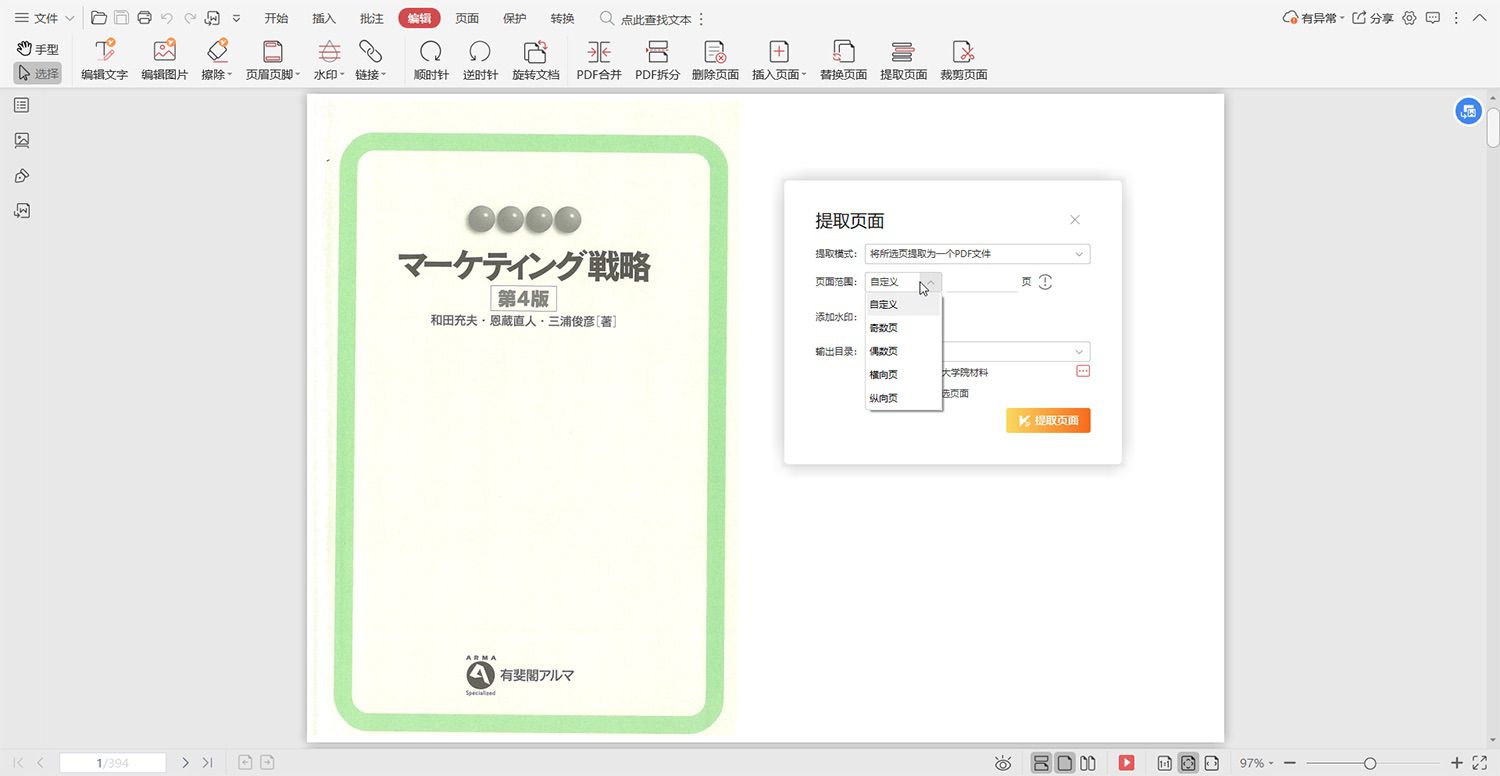The height and width of the screenshot is (776, 1500).
Task: Switch to the 批注 tab
Action: coord(371,18)
